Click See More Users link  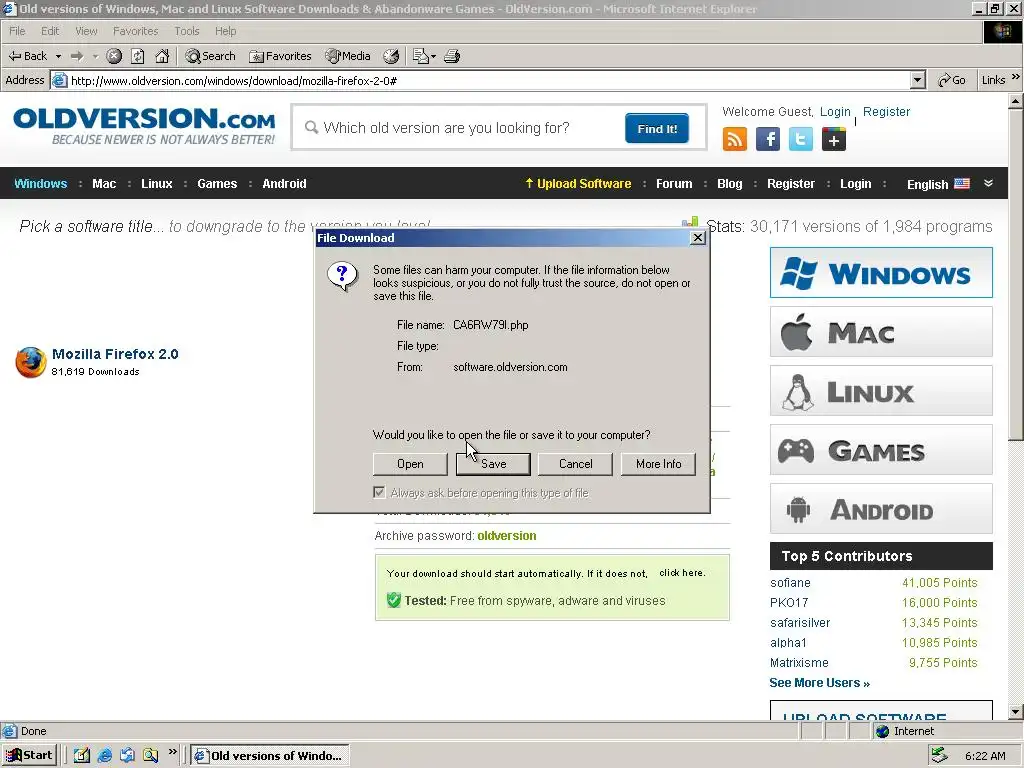tap(820, 682)
